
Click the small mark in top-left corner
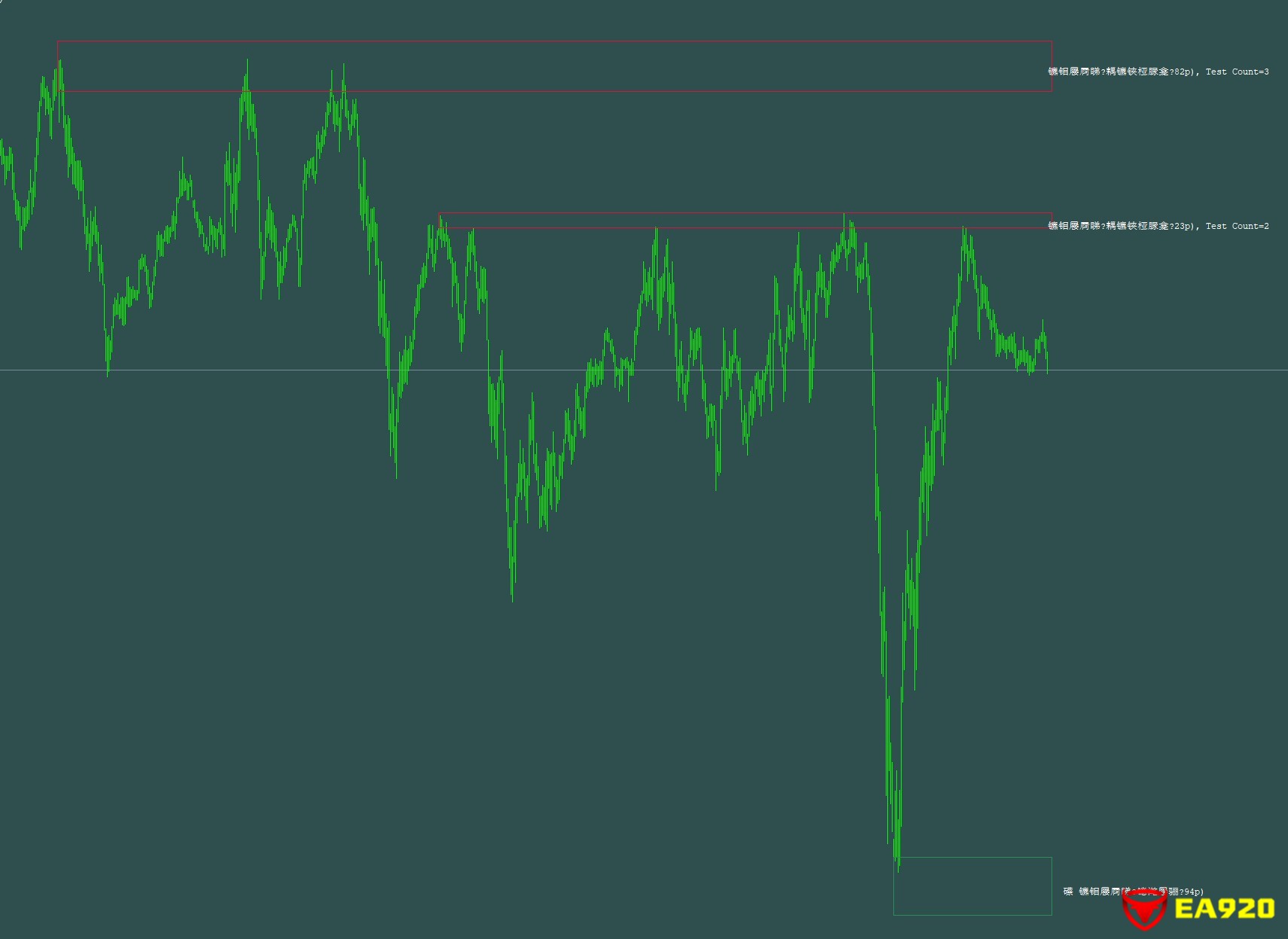[x=2, y=2]
